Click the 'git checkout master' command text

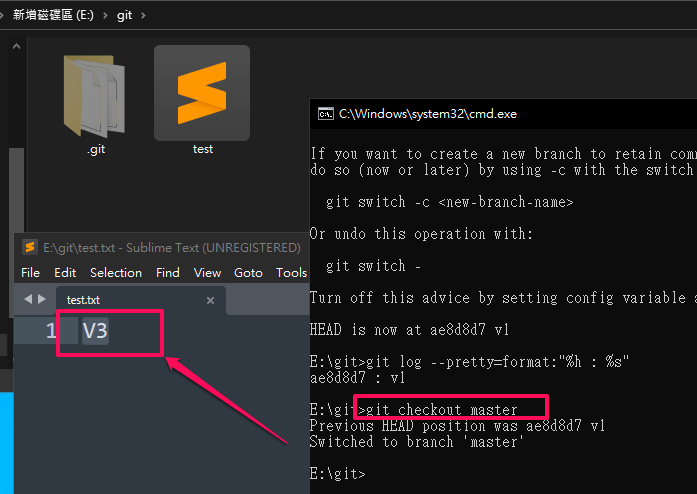click(x=441, y=410)
